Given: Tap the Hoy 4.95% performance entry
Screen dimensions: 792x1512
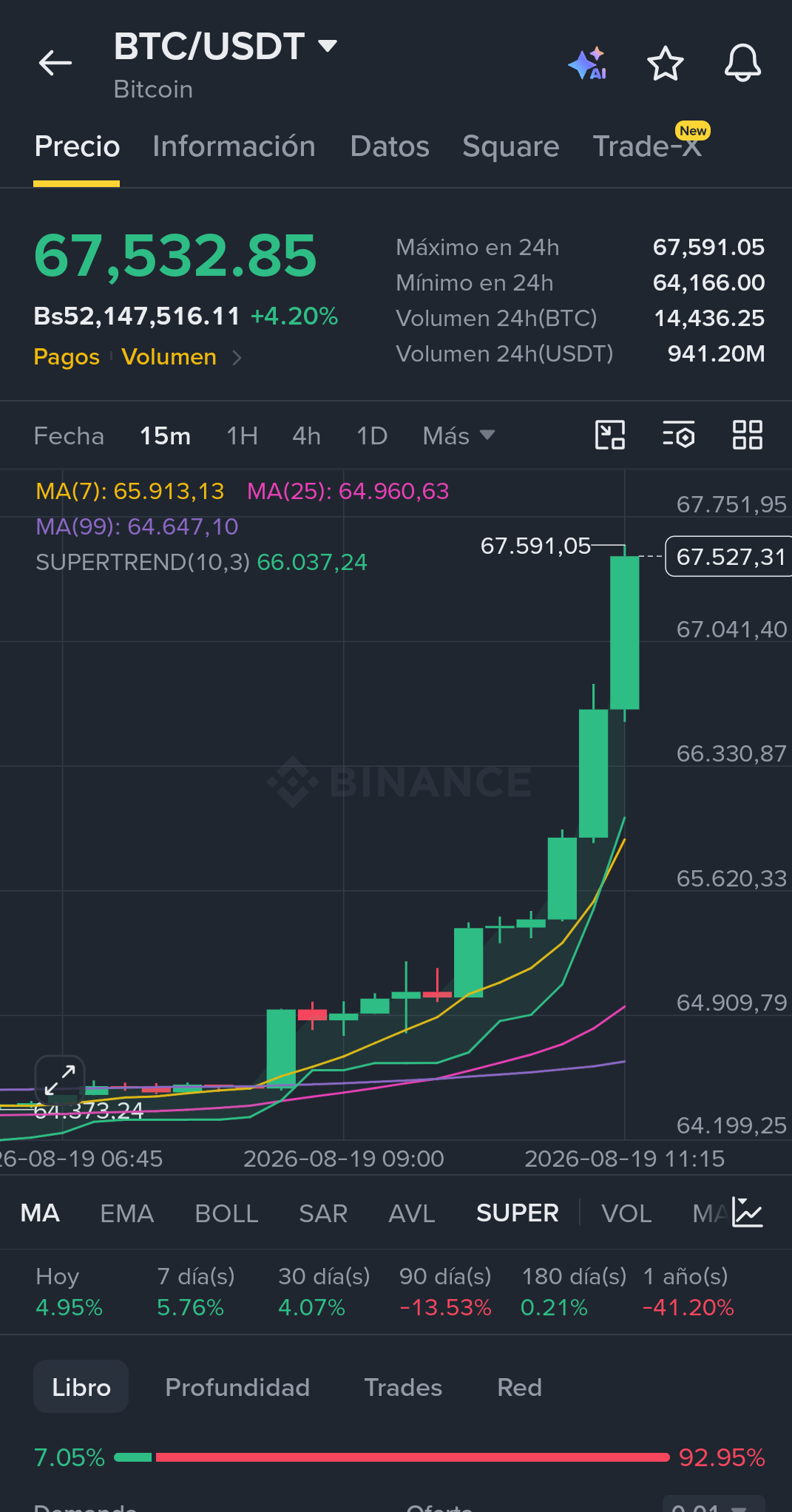Looking at the screenshot, I should [69, 1292].
